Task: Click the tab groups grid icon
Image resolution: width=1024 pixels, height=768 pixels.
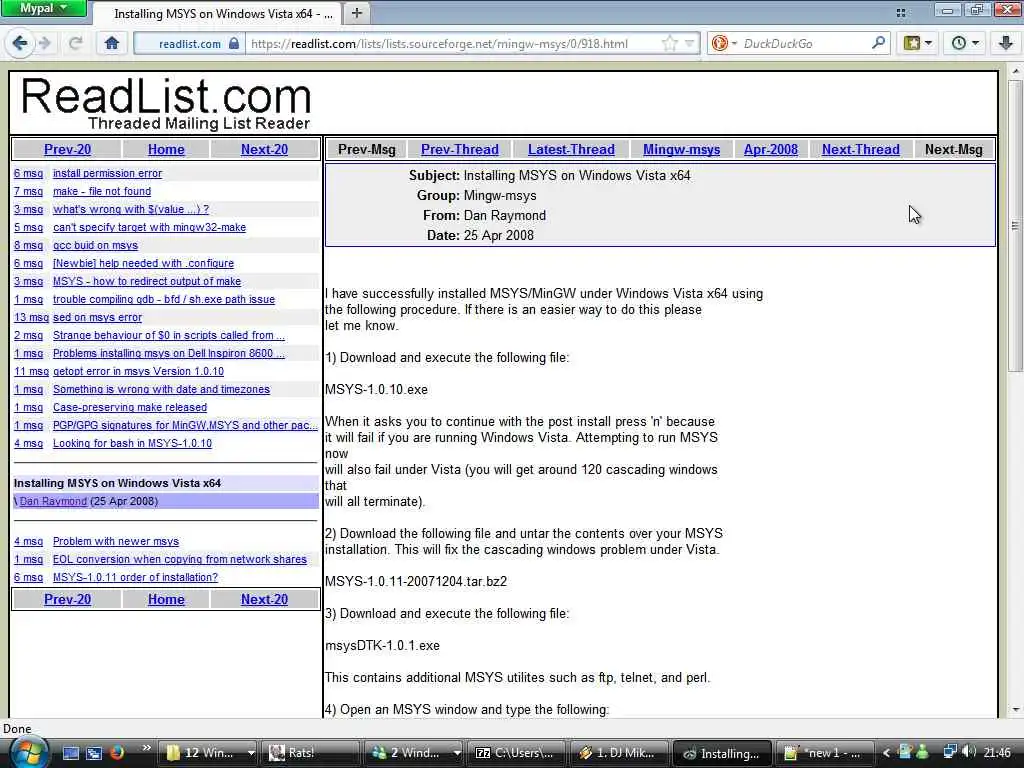Action: 901,12
